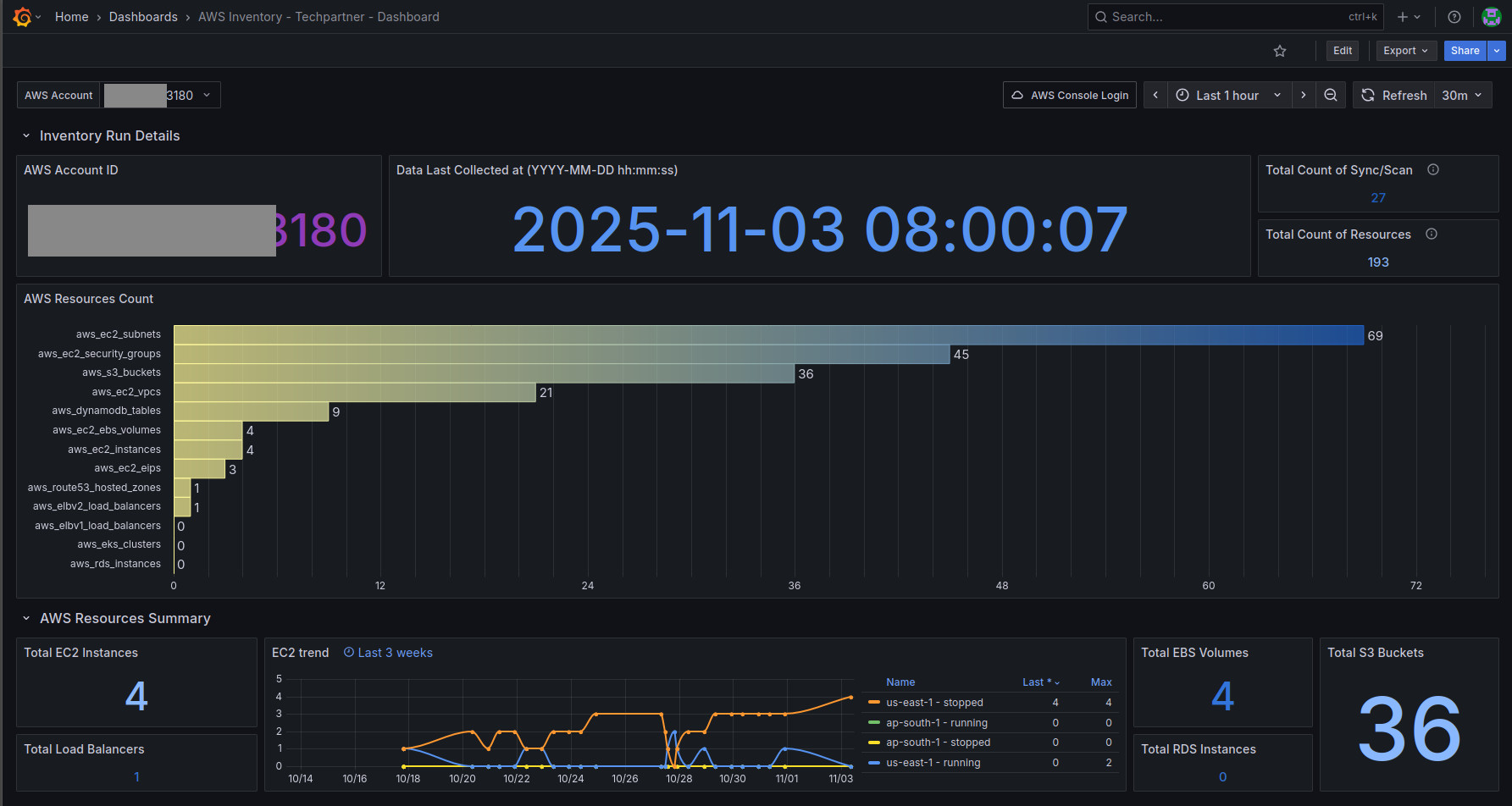Toggle us-east-1 - stopped series in legend
The height and width of the screenshot is (806, 1512).
933,703
